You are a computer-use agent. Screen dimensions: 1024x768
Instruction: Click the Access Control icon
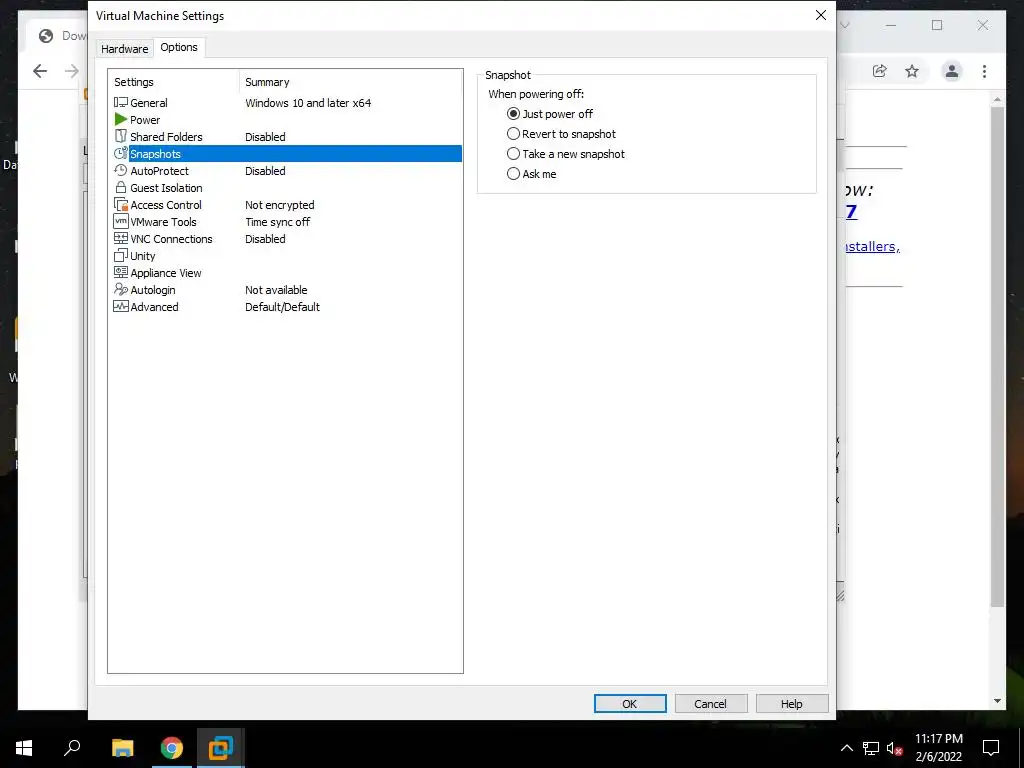[x=121, y=204]
